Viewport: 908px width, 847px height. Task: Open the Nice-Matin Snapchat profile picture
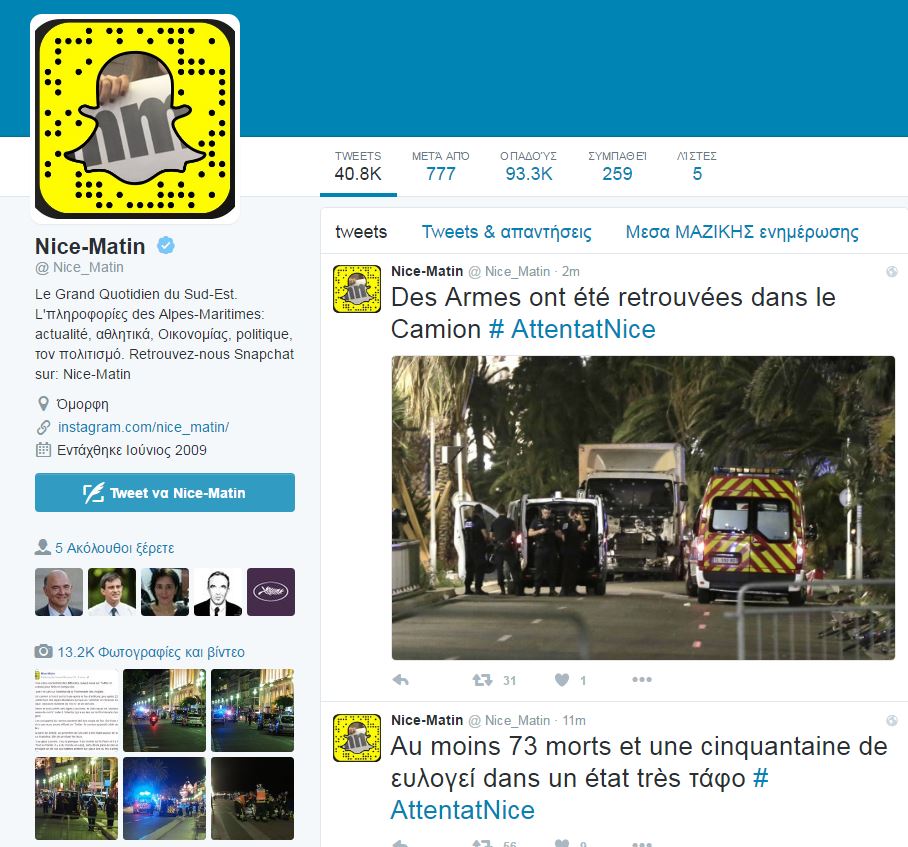[x=135, y=118]
